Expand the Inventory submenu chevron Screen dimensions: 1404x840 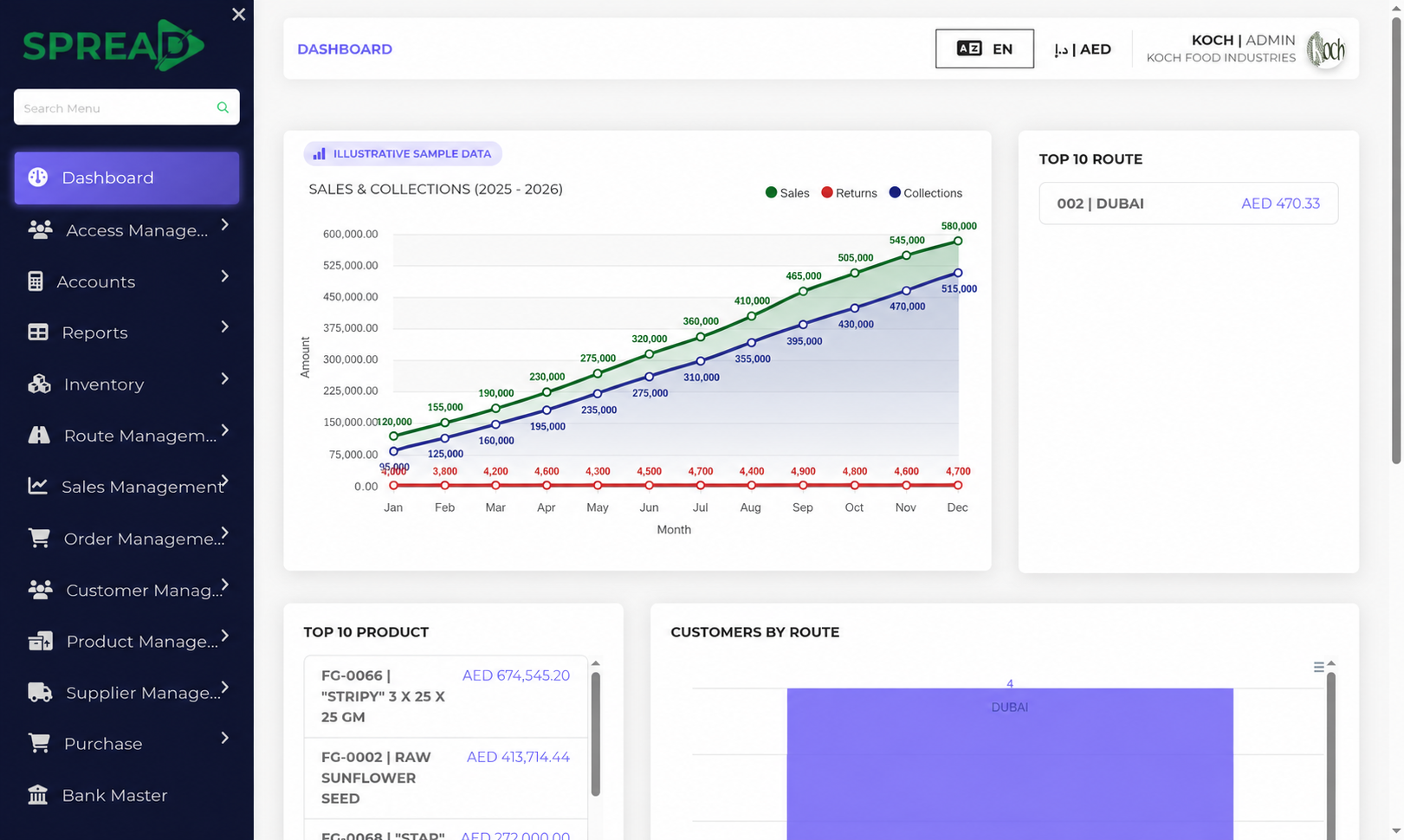tap(225, 378)
